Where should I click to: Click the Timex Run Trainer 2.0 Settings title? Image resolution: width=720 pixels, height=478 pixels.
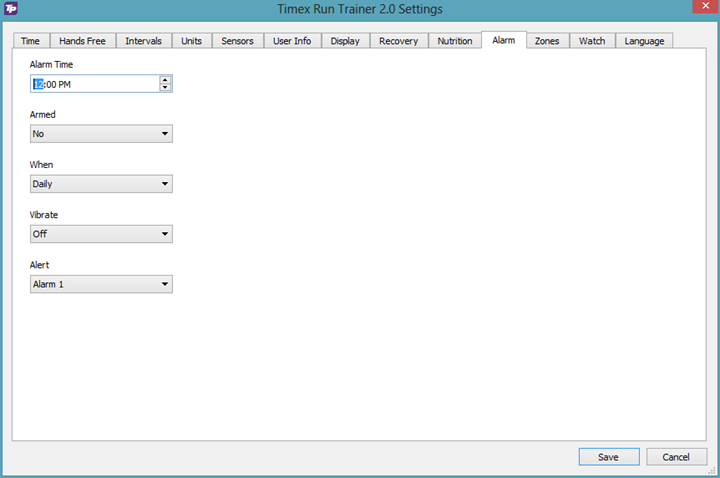(x=360, y=9)
